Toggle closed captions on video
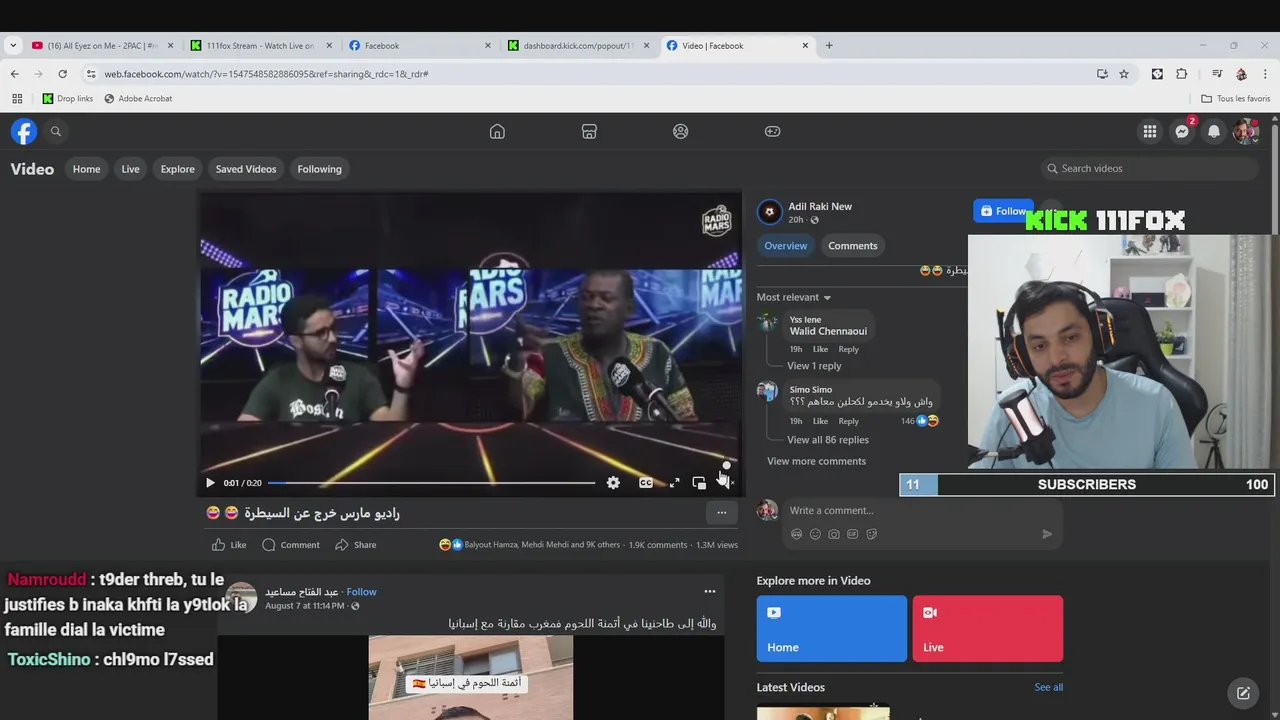1280x720 pixels. coord(646,483)
